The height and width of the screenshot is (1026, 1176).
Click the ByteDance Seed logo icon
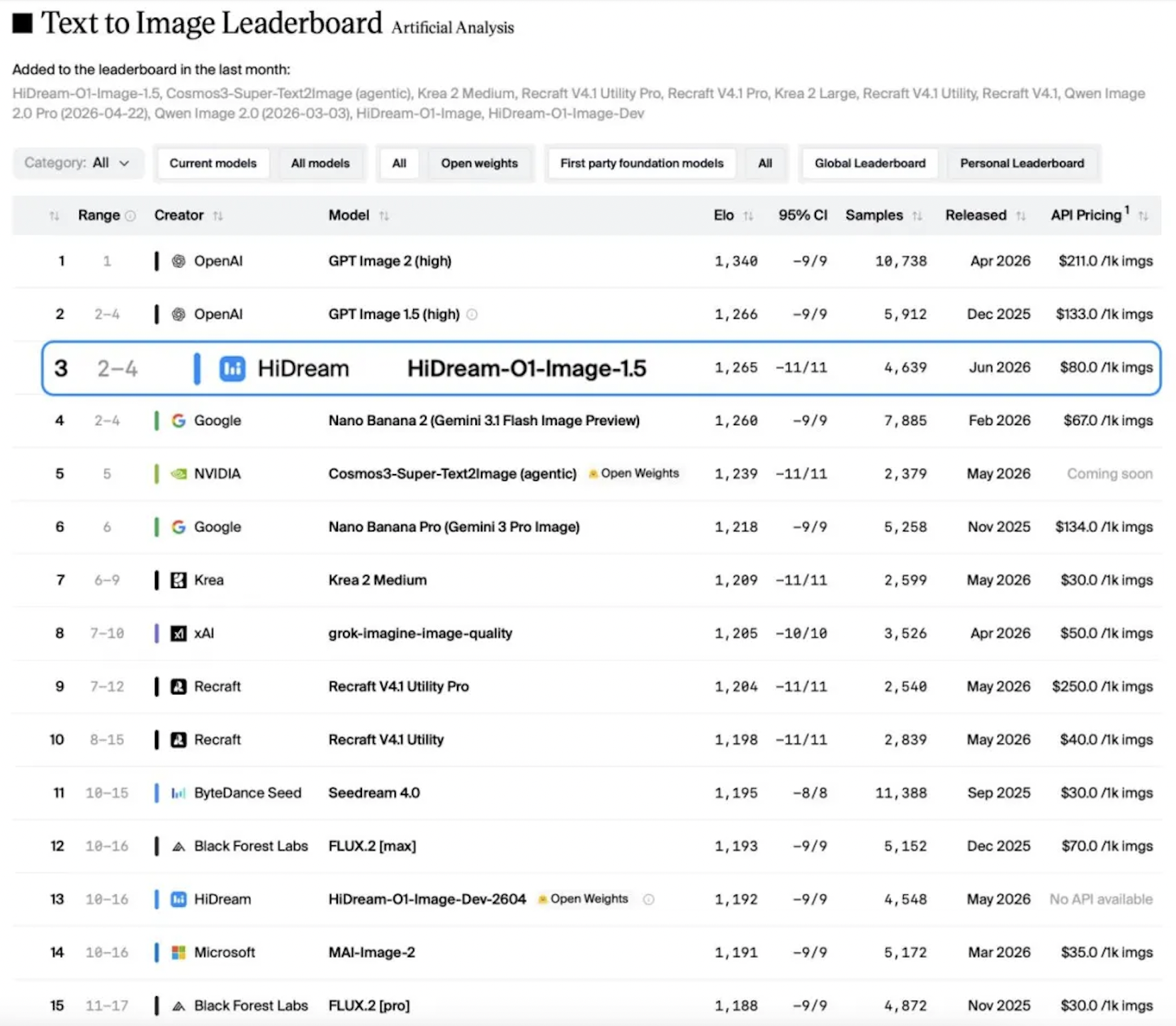(179, 793)
